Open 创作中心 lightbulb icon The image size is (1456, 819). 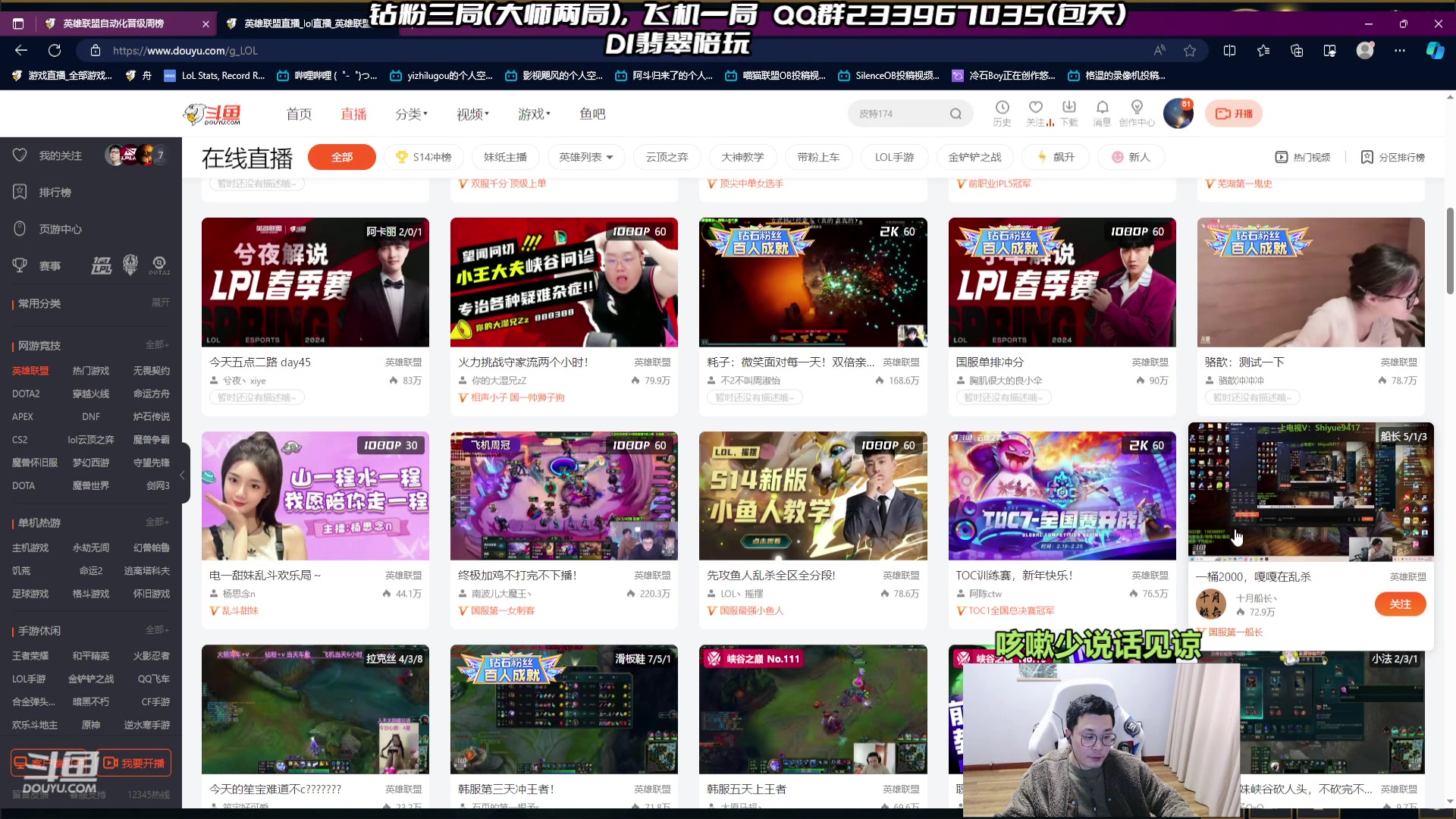click(x=1137, y=113)
